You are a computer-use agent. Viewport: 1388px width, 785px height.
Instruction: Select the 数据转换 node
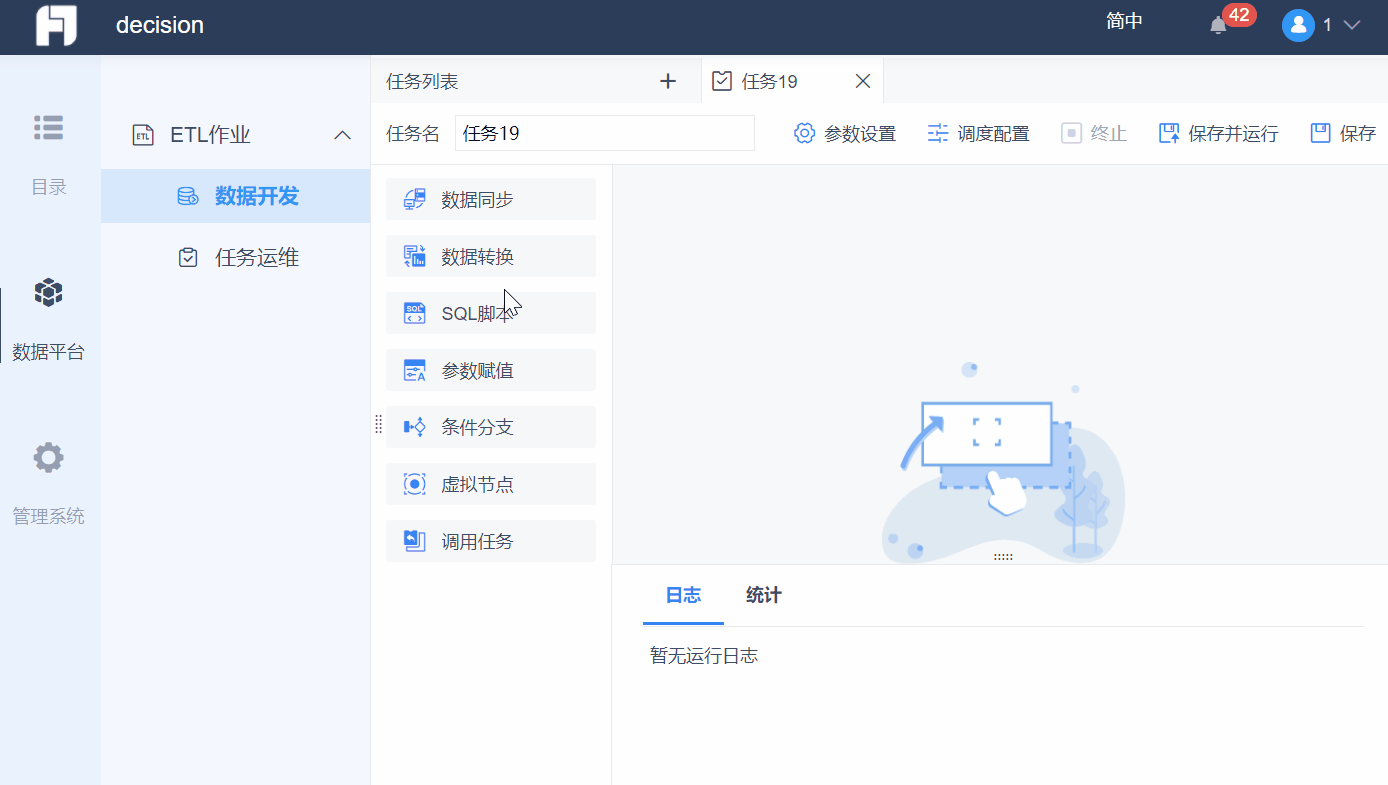coord(491,256)
